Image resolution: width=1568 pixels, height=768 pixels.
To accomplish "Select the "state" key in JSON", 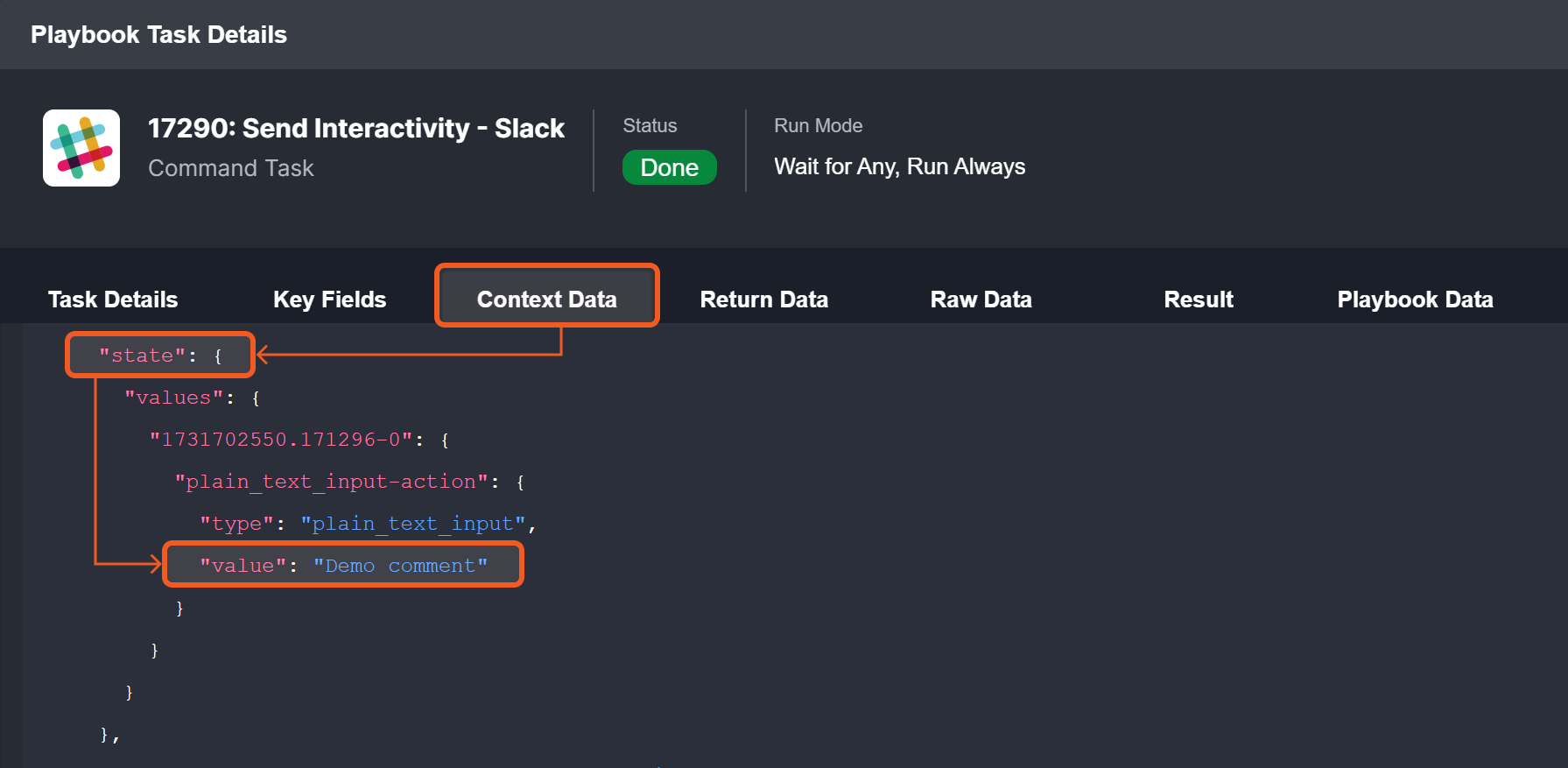I will tap(142, 356).
